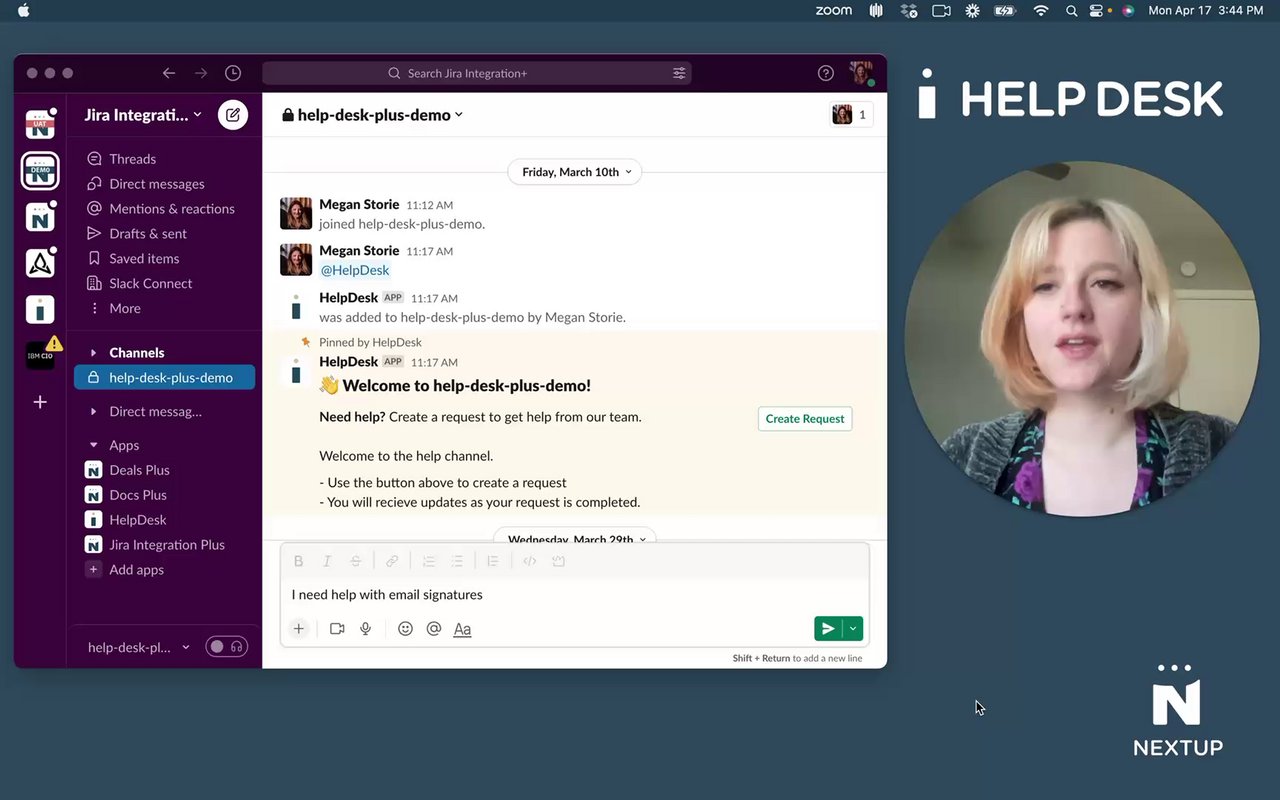
Task: Open the Apple menu in the menu bar
Action: 24,11
